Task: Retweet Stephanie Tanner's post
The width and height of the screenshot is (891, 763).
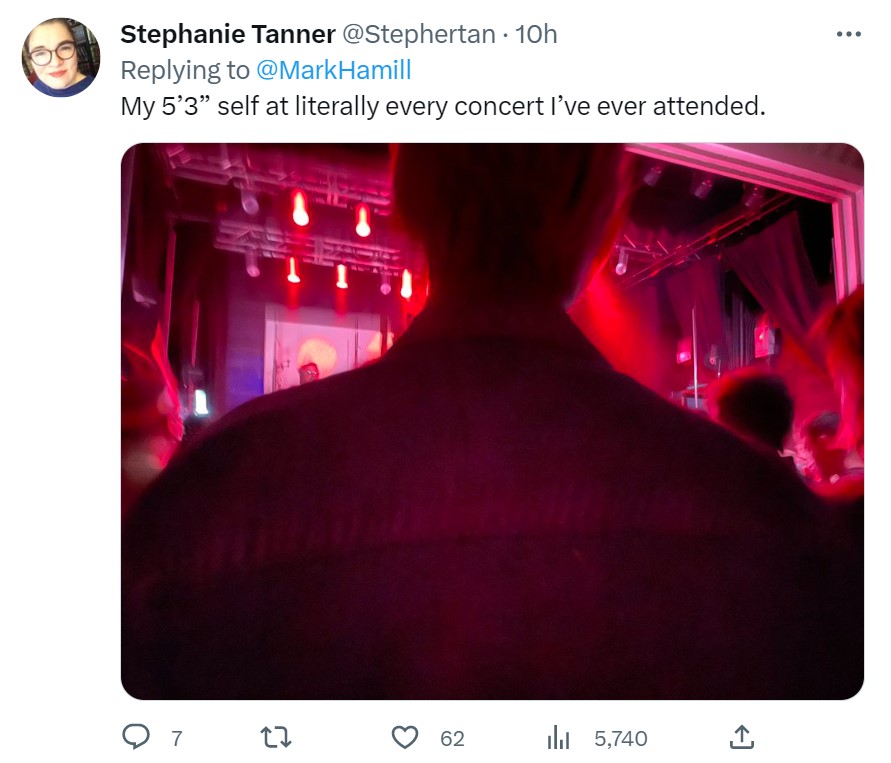Action: (x=274, y=738)
